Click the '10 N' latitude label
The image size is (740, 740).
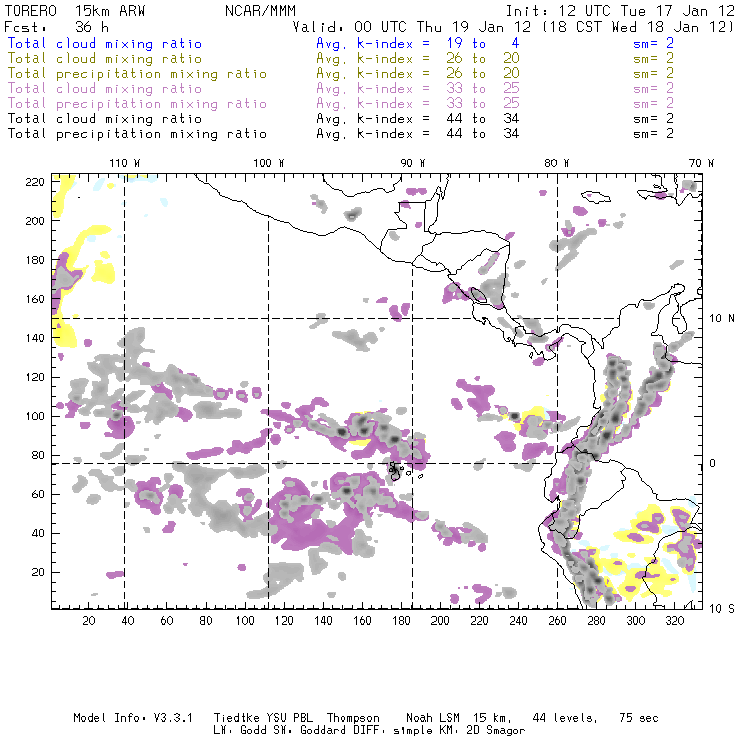tap(722, 319)
